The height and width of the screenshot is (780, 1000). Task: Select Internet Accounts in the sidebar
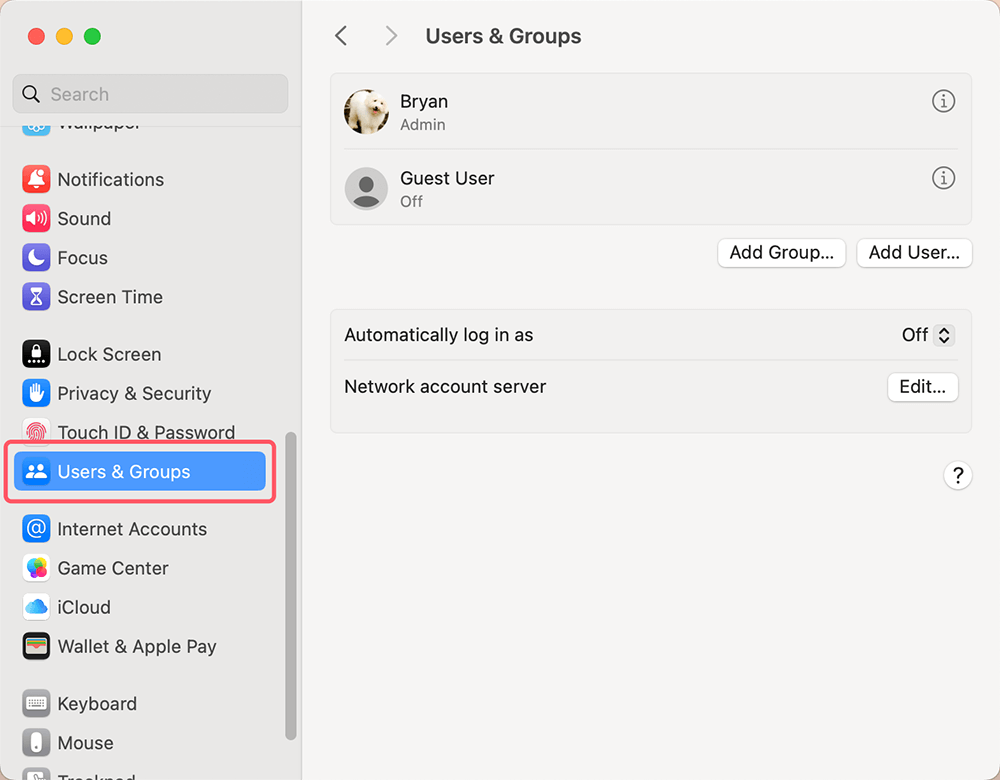click(x=132, y=529)
